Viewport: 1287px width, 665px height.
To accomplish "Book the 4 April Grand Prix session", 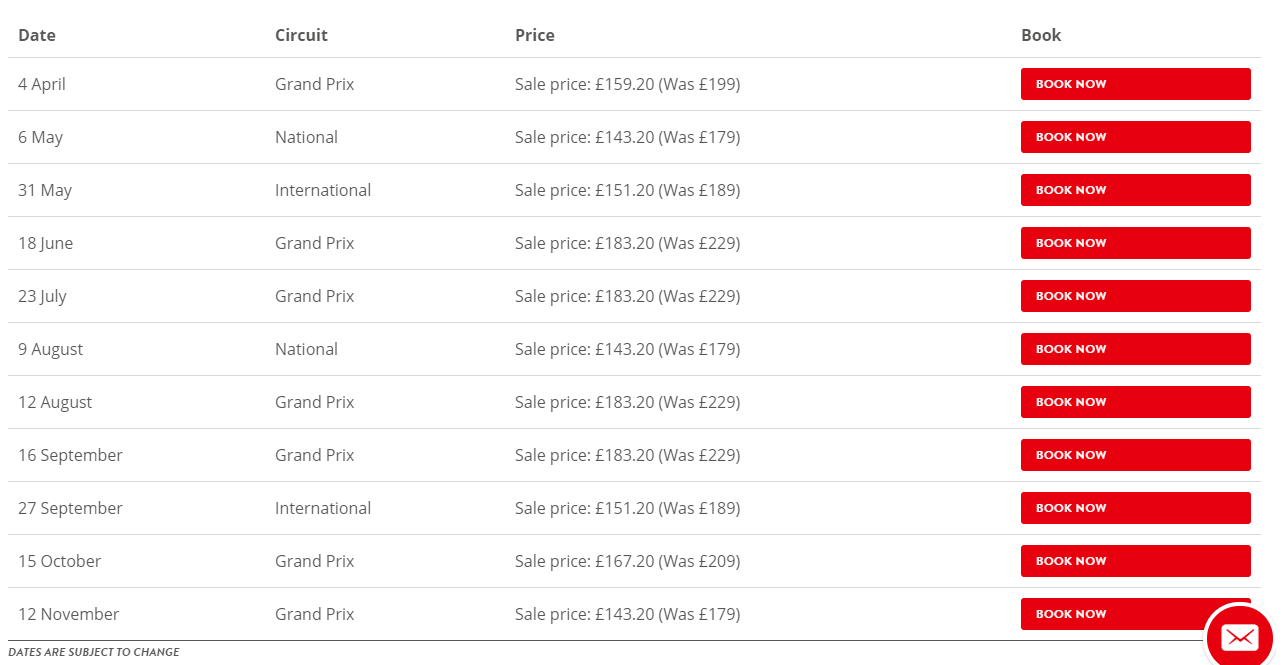I will point(1135,84).
